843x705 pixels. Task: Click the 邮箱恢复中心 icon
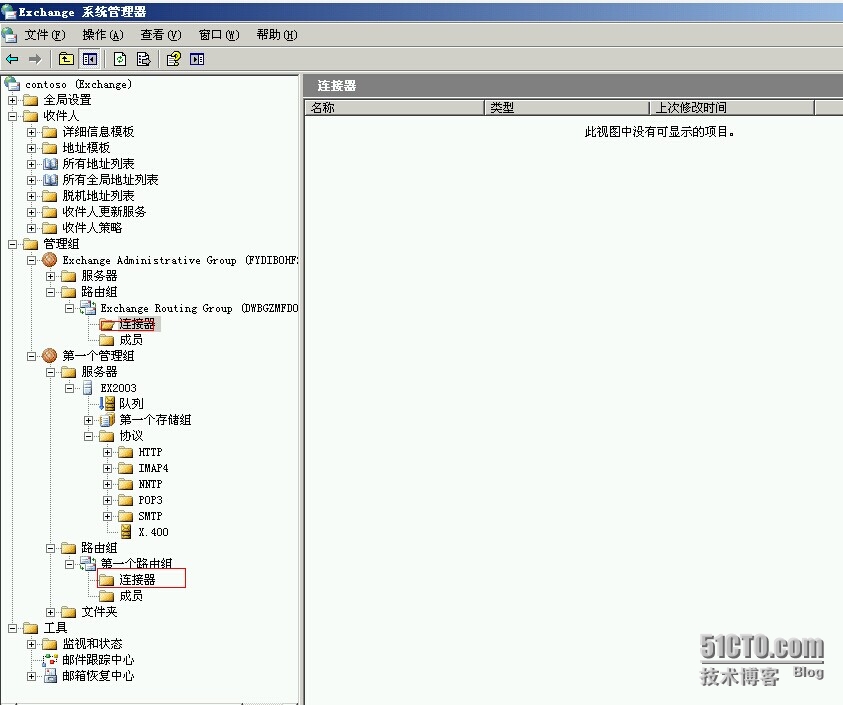pos(50,675)
